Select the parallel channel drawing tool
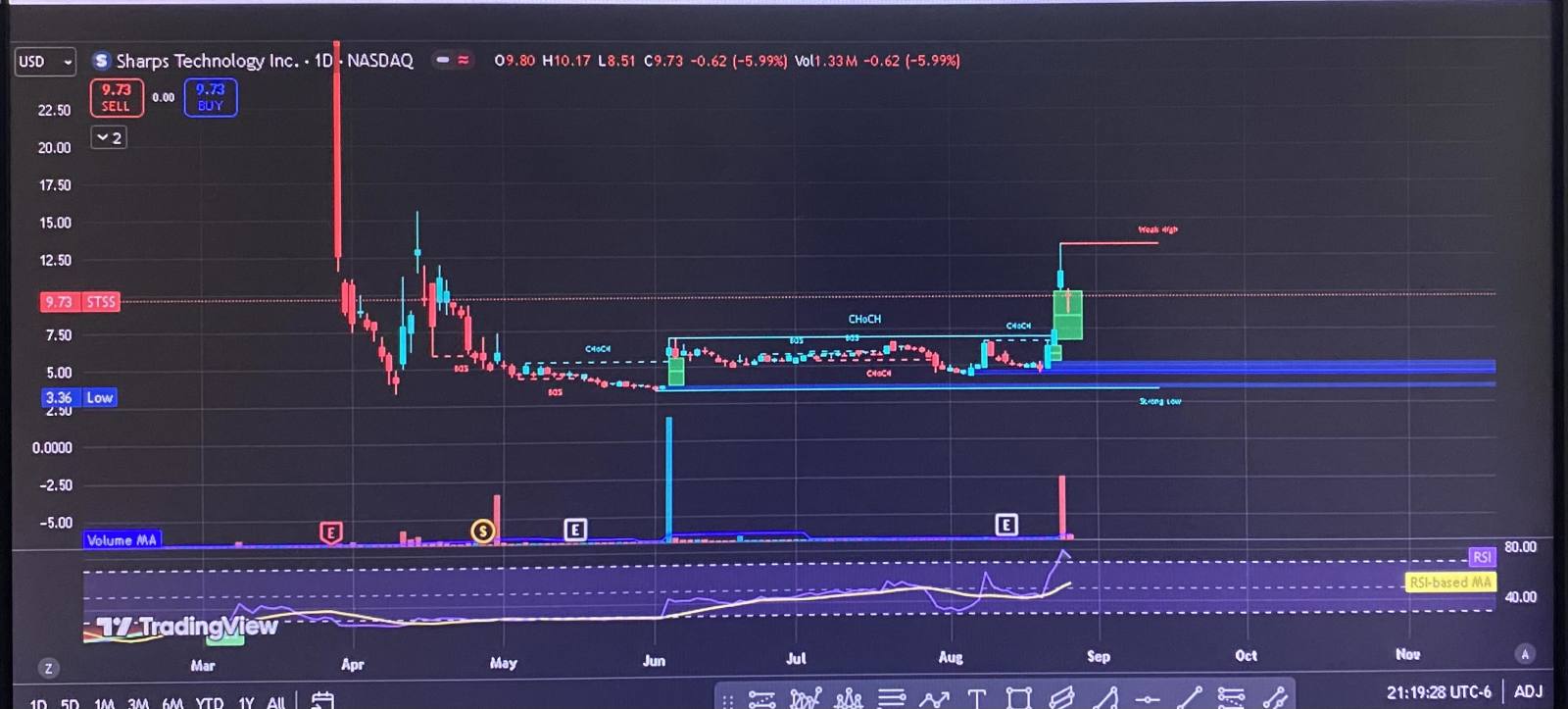1568x709 pixels. 1062,697
